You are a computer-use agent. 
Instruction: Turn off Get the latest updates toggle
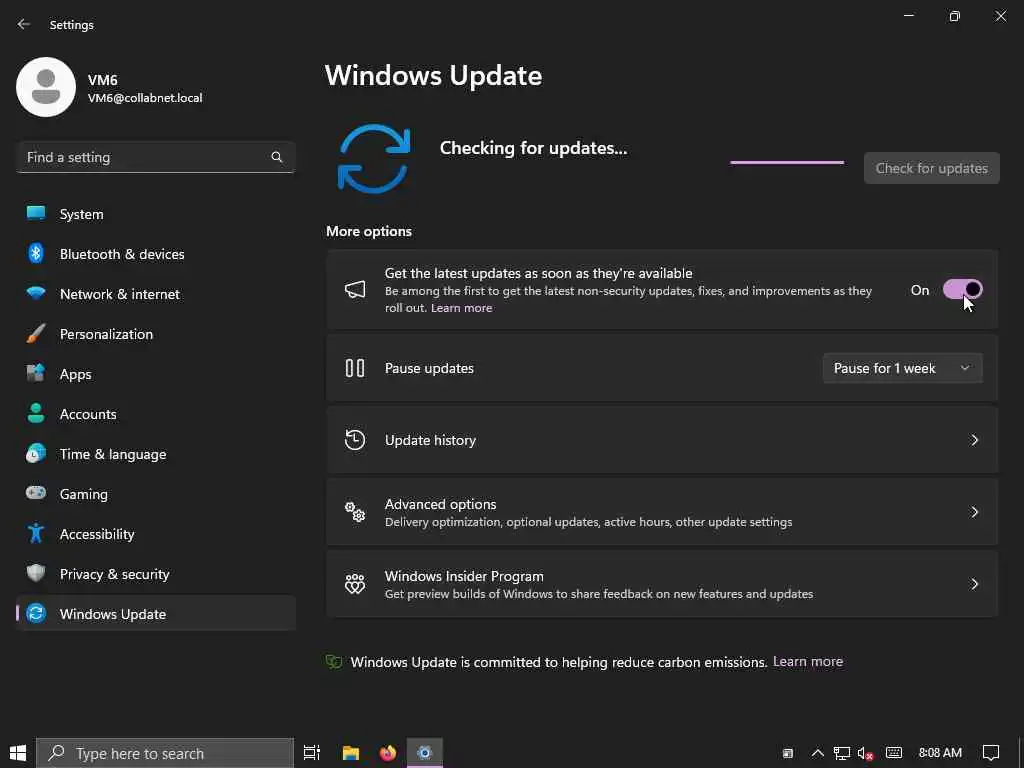coord(963,289)
